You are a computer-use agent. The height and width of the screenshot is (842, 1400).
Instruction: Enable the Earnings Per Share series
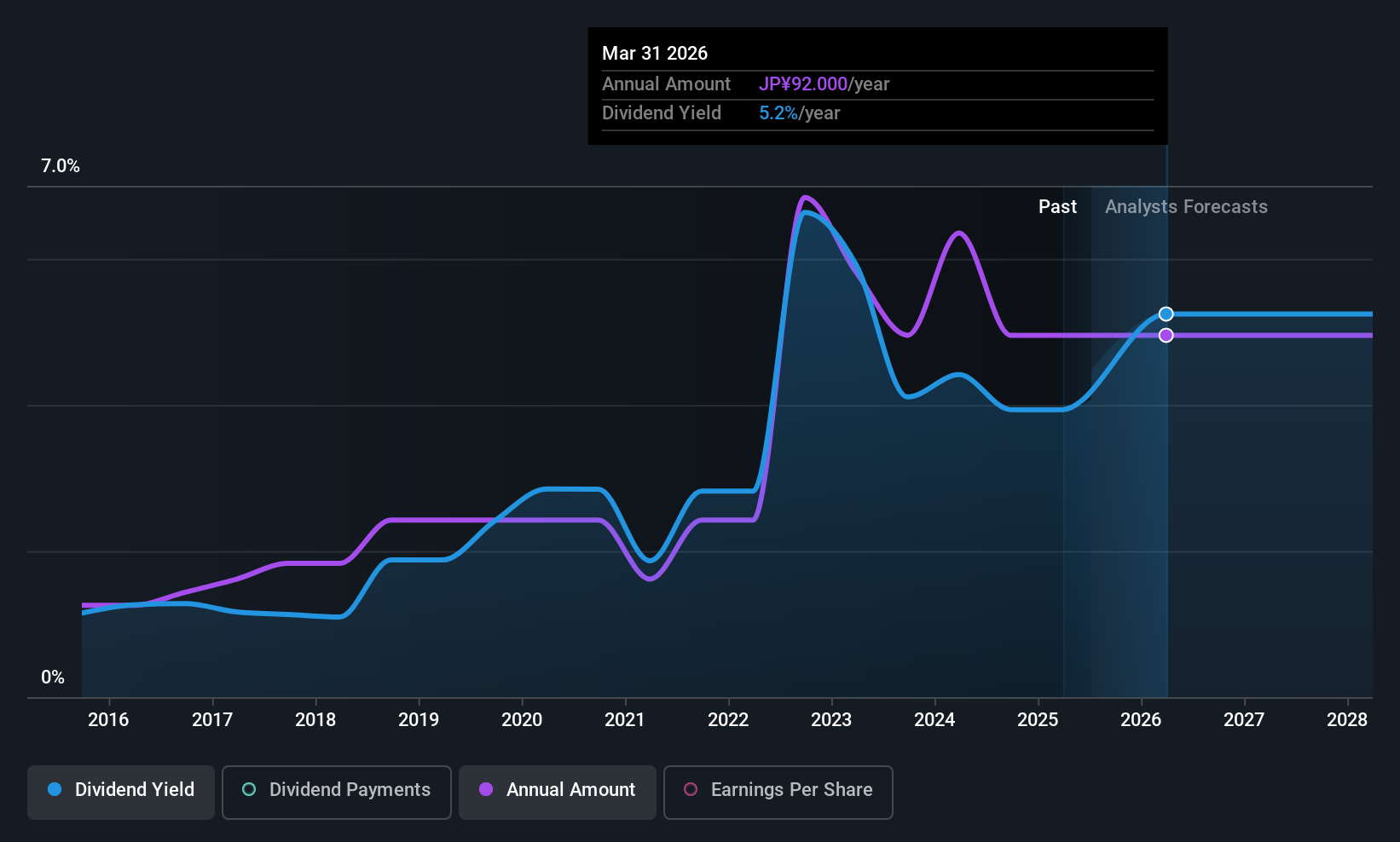[778, 792]
